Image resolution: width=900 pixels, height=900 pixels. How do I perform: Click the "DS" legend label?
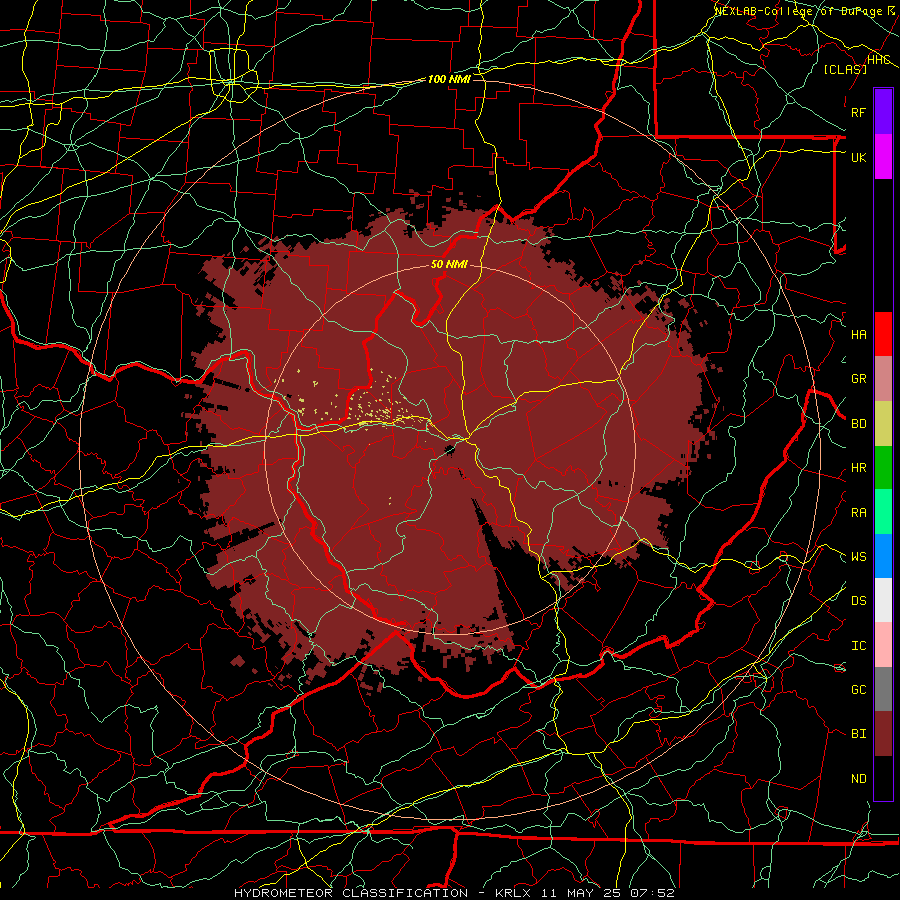click(x=858, y=600)
